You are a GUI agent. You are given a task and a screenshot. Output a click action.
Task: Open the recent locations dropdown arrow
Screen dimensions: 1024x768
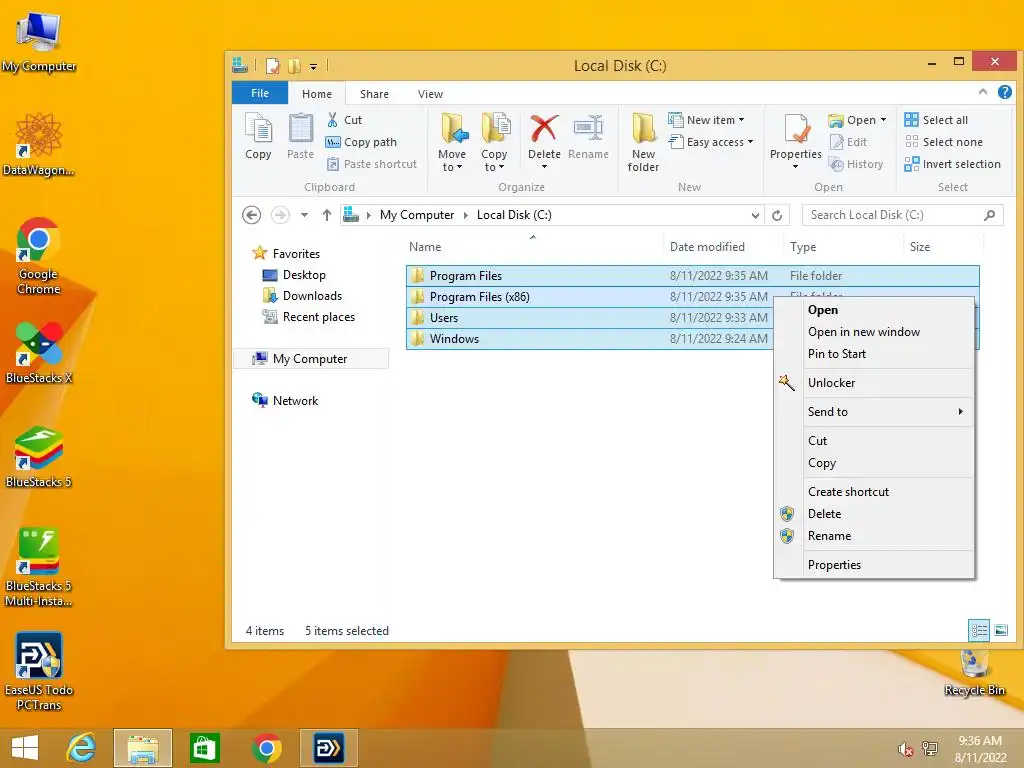(x=304, y=215)
